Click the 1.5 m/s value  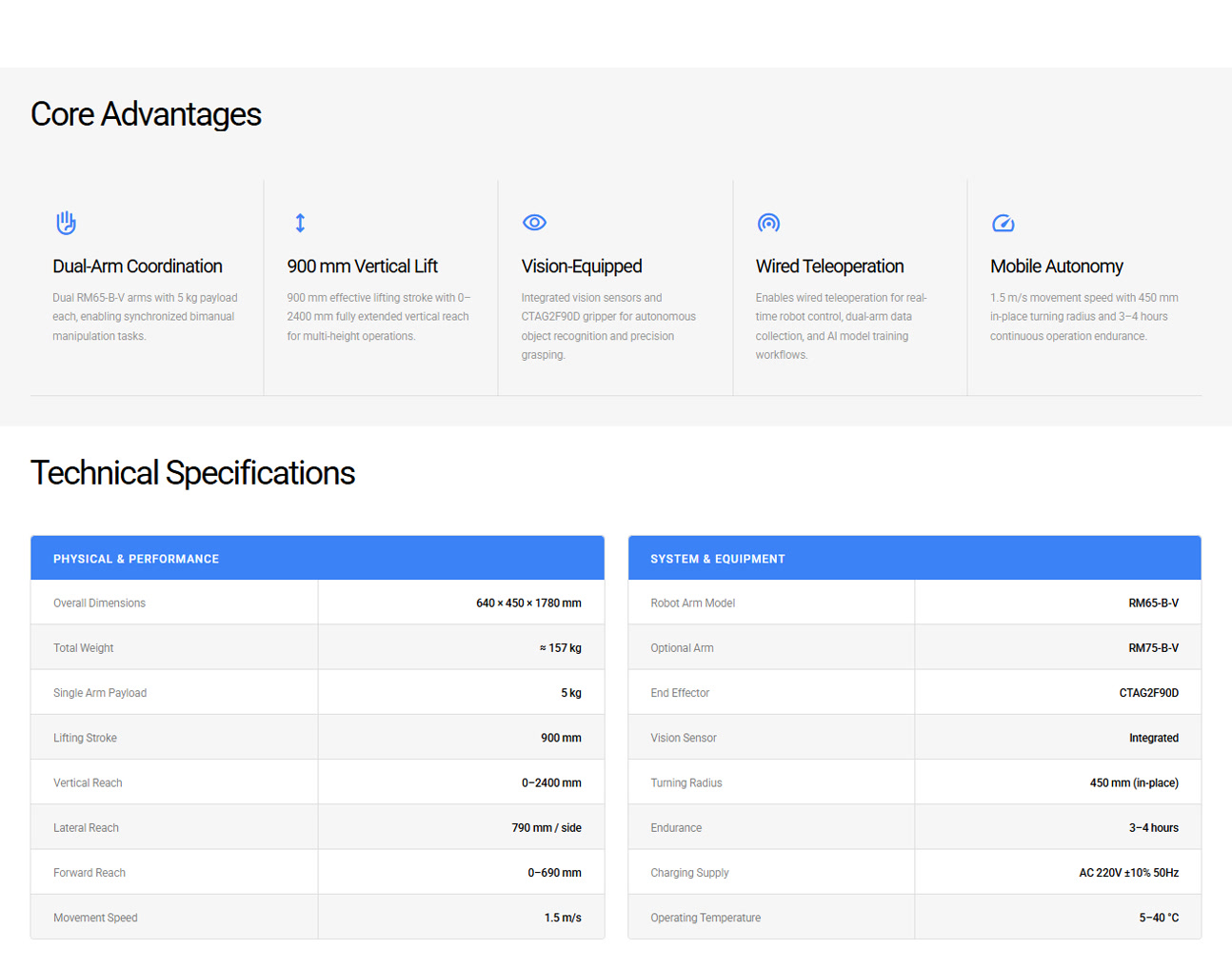(x=563, y=918)
